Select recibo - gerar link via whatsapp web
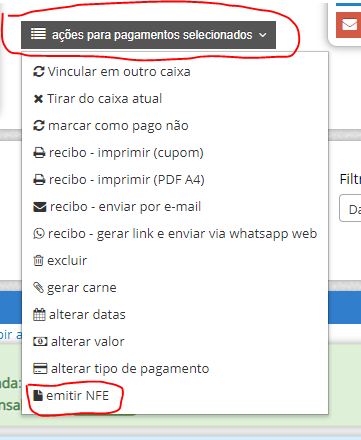This screenshot has height=440, width=361. [x=175, y=234]
